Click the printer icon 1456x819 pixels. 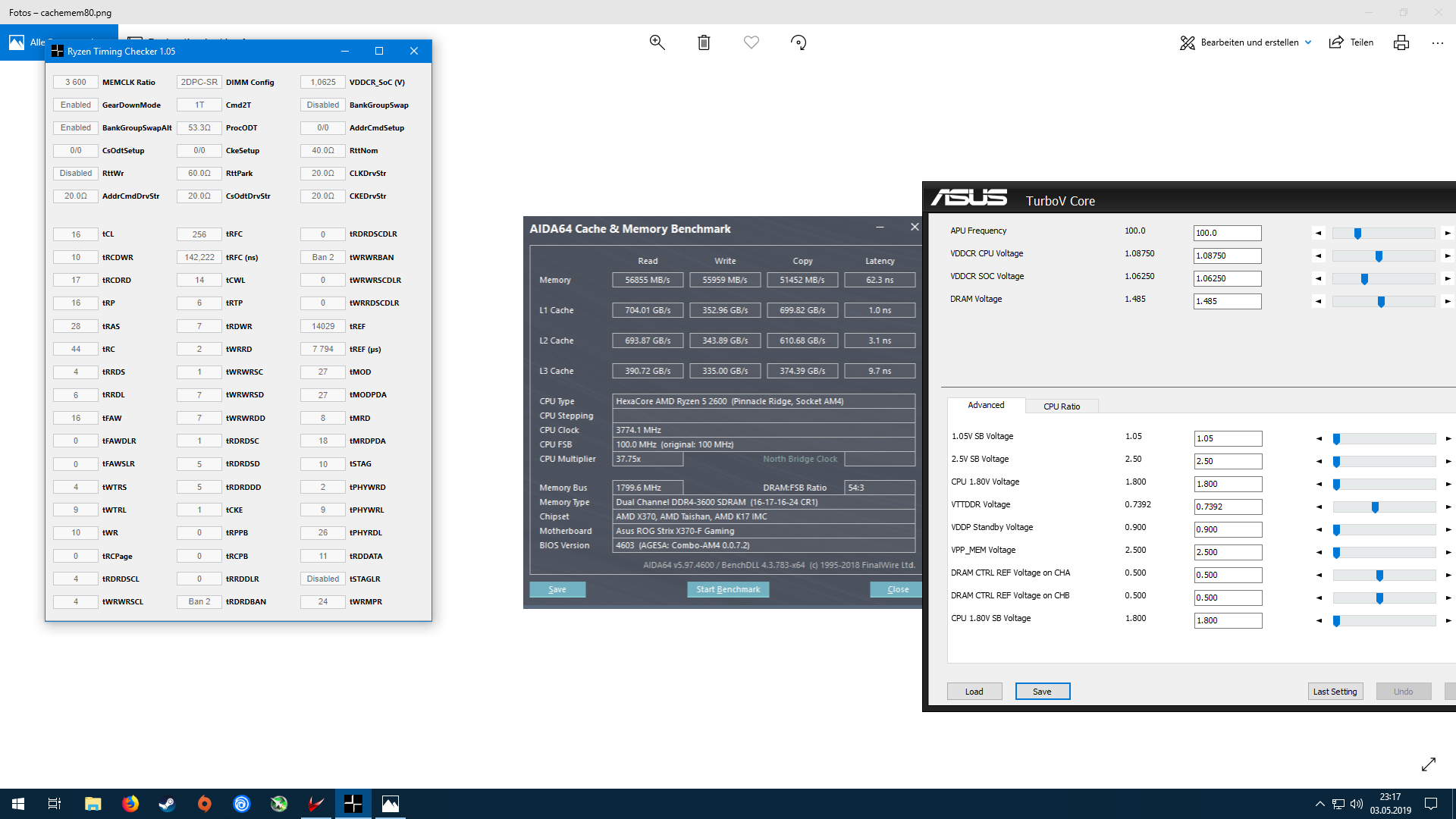click(1401, 42)
